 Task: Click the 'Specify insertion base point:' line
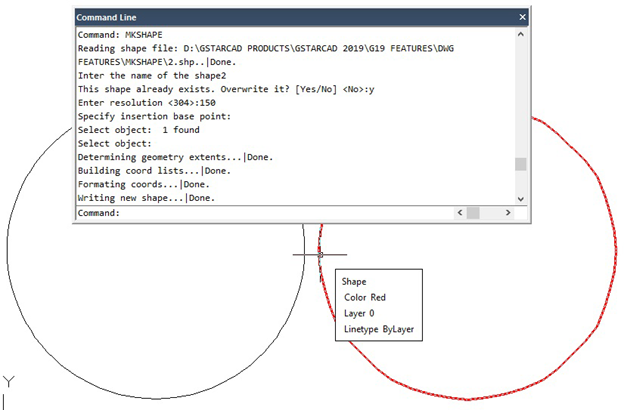(154, 116)
